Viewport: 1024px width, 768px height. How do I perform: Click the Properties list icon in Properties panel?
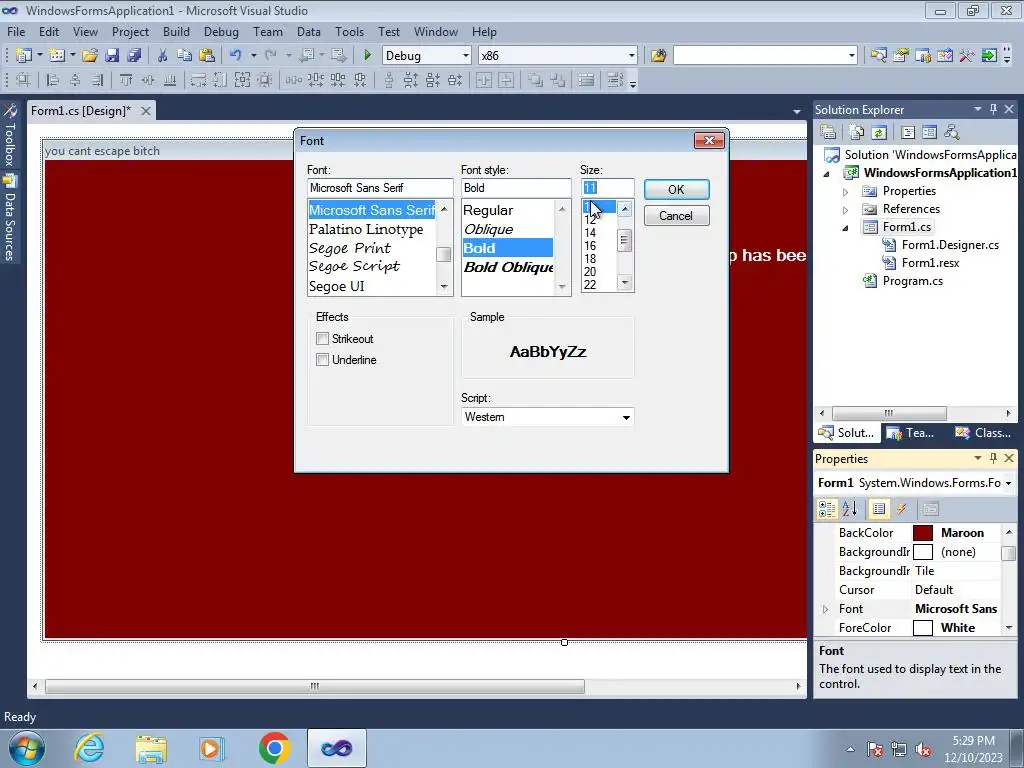[x=879, y=509]
